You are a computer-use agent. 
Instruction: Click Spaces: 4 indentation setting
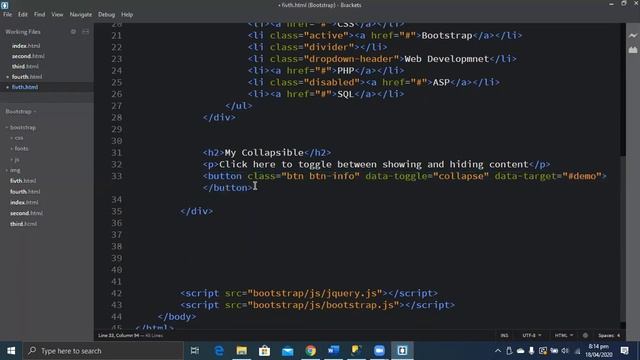[609, 336]
